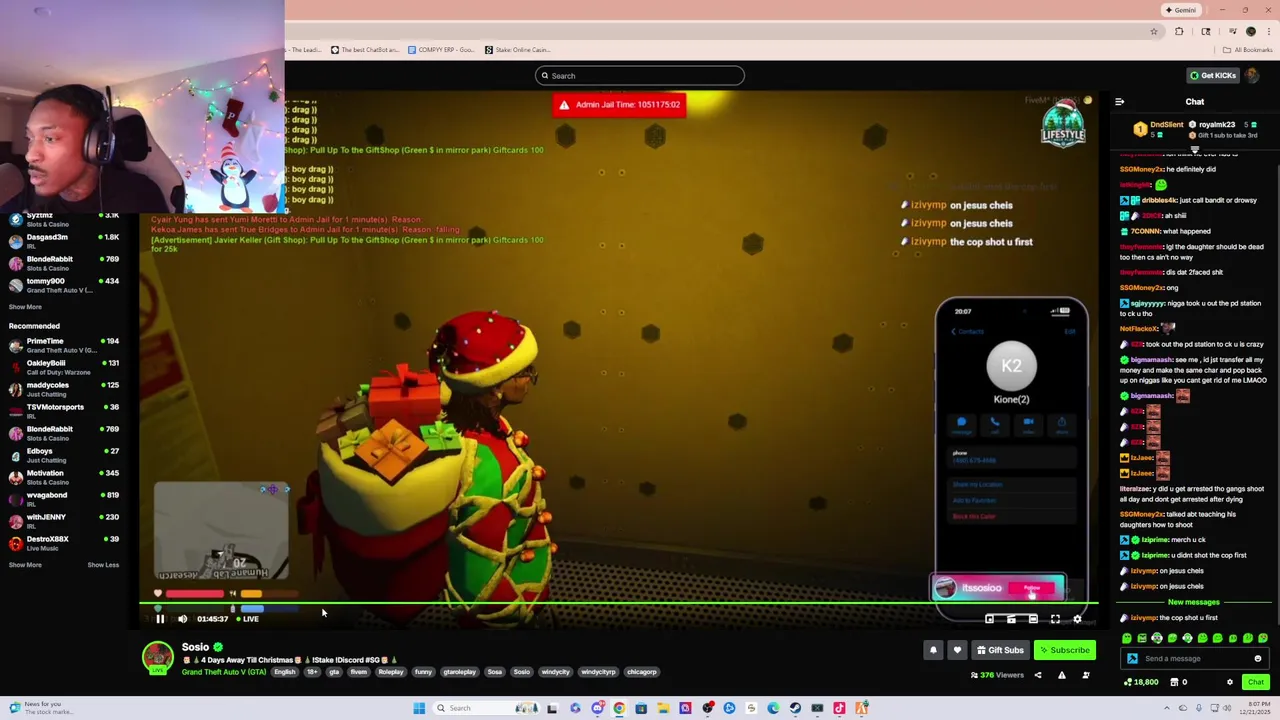Click Follow on the itssosioo overlay
This screenshot has width=1280, height=720.
tap(1033, 588)
